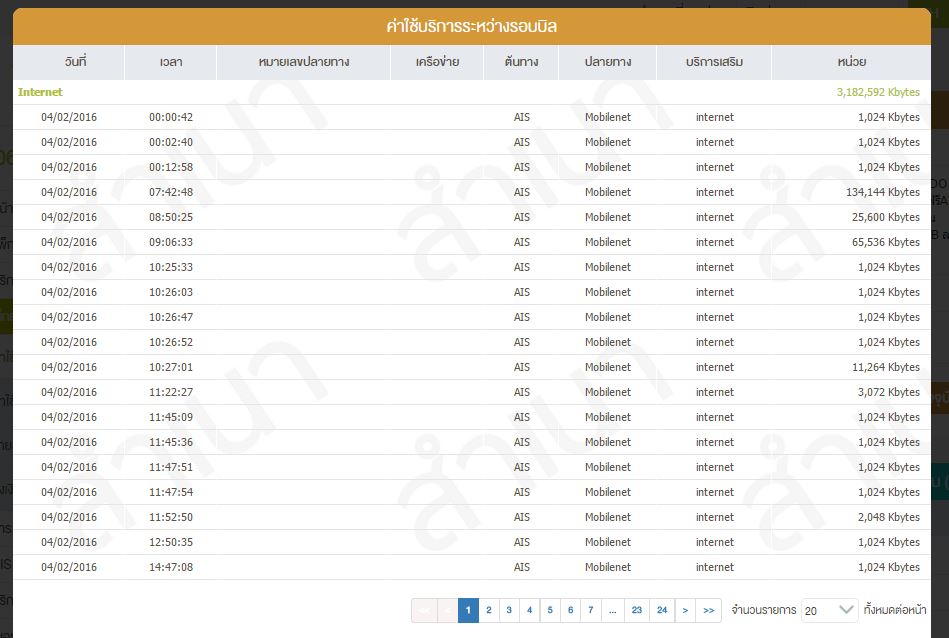Click the time 11:45:09 cell

171,417
